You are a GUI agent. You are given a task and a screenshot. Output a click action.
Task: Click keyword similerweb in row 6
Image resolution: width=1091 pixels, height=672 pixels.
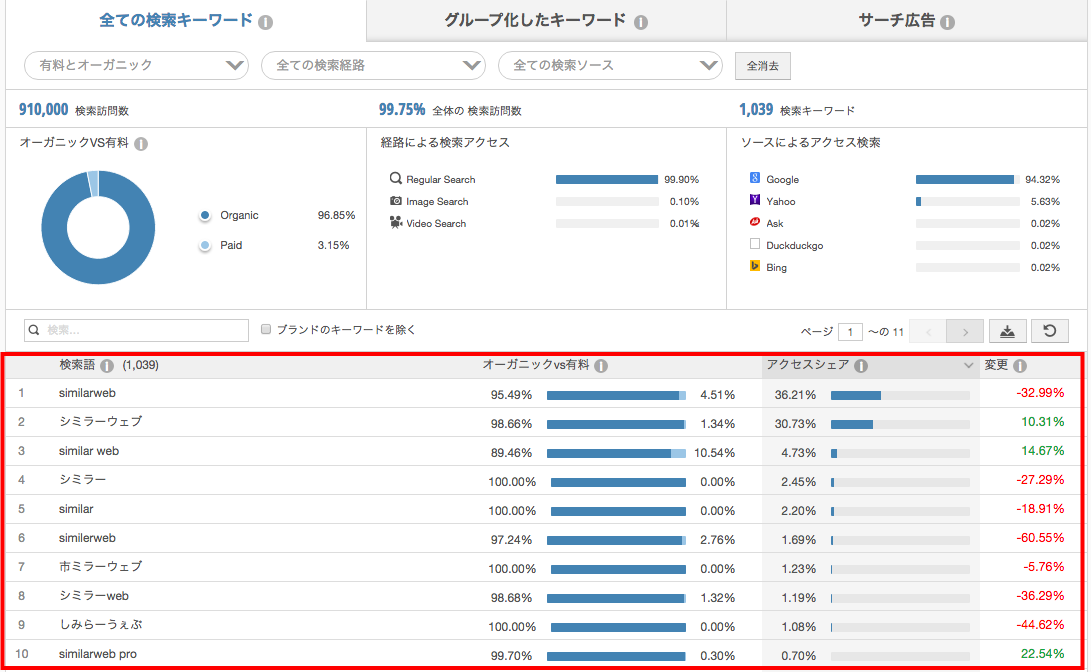87,538
